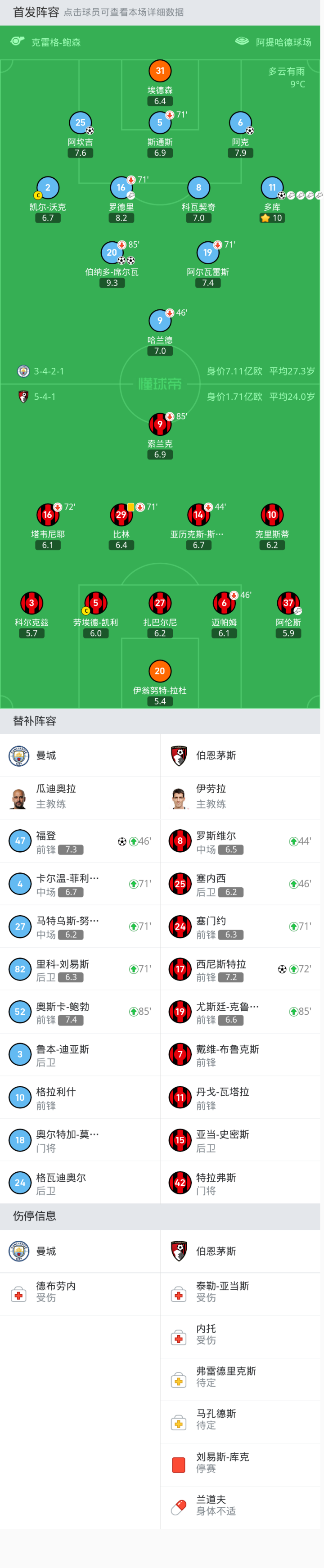The height and width of the screenshot is (1568, 324).
Task: Open substitute 福登 row
Action: click(x=80, y=840)
